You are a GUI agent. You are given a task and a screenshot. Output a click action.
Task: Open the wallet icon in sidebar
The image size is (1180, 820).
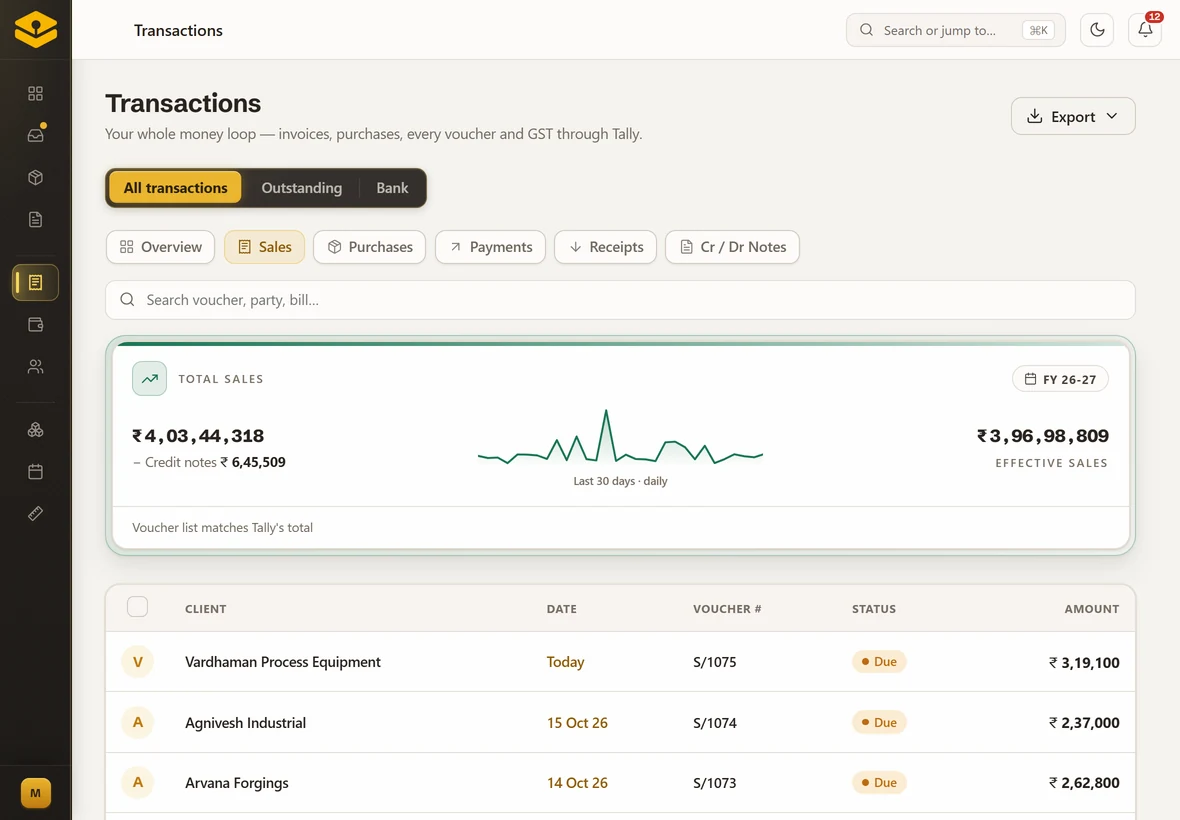coord(35,325)
